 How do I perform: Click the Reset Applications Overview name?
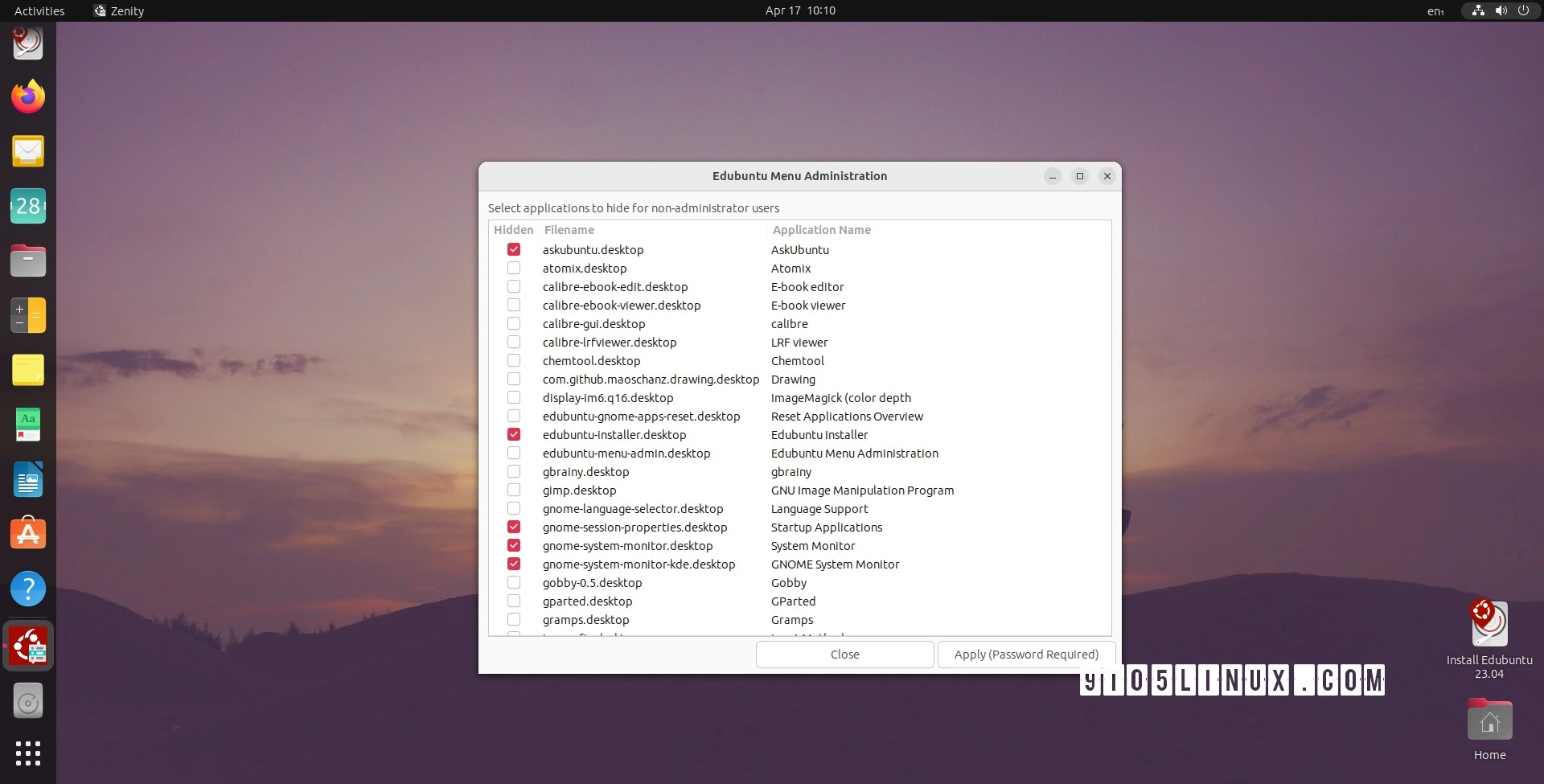point(847,417)
